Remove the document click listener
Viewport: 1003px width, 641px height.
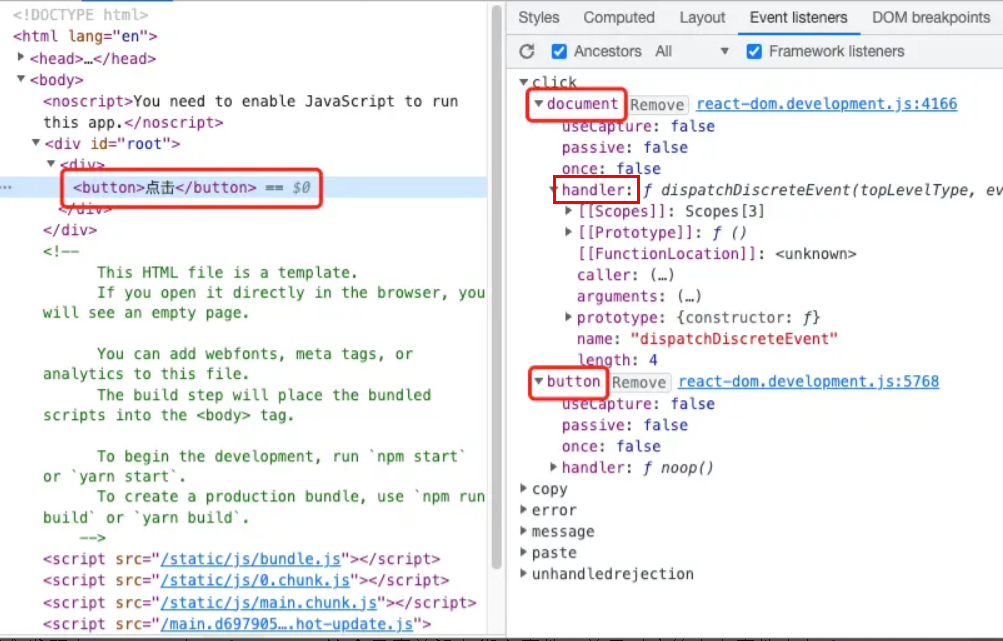pos(658,104)
